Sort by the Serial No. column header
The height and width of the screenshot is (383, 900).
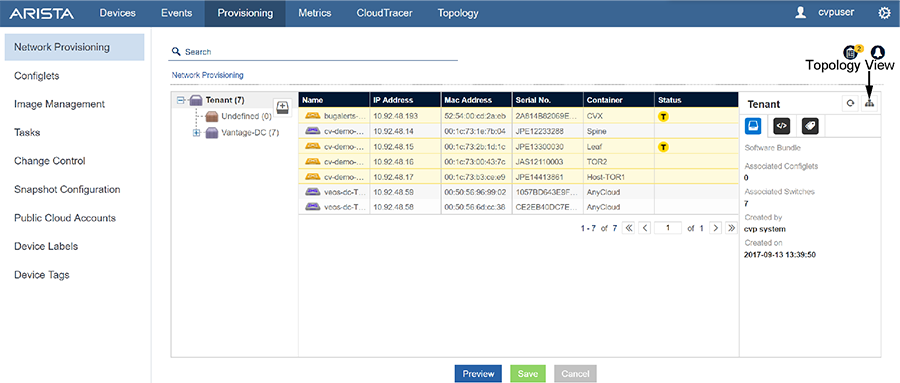click(548, 100)
